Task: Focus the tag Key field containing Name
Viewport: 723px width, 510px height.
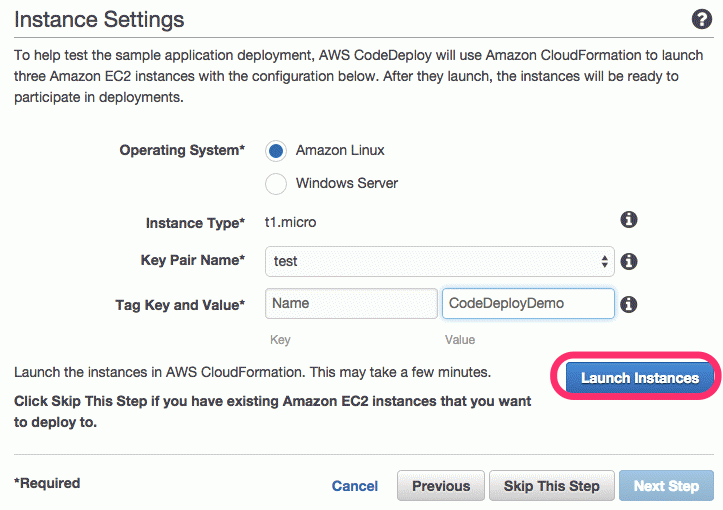Action: (351, 303)
